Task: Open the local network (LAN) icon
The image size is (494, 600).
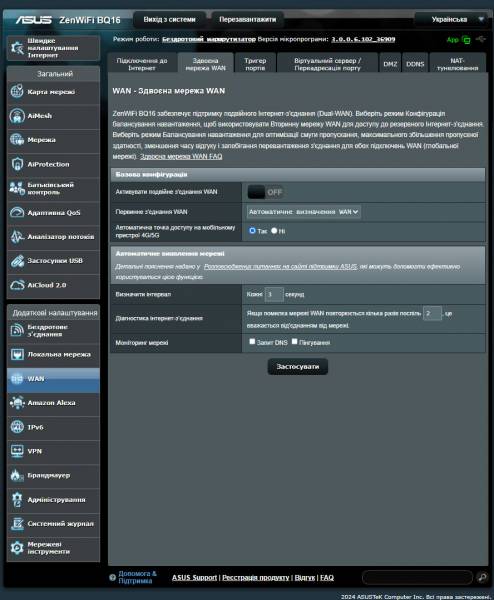Action: (x=17, y=354)
